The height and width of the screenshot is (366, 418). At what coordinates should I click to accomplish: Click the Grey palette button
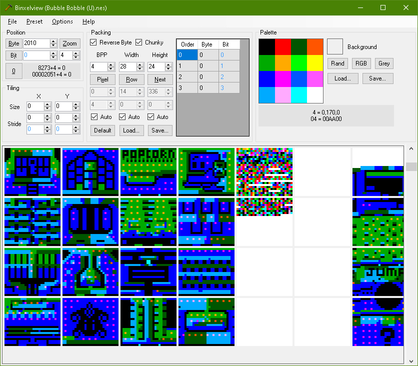(384, 63)
